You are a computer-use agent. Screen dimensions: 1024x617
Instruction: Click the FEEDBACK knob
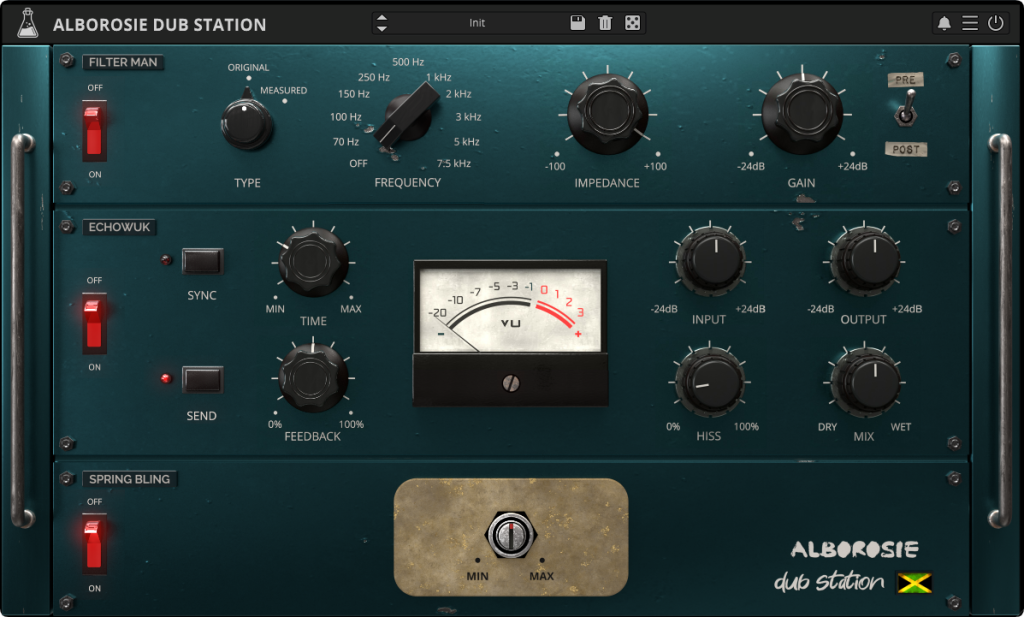(313, 377)
